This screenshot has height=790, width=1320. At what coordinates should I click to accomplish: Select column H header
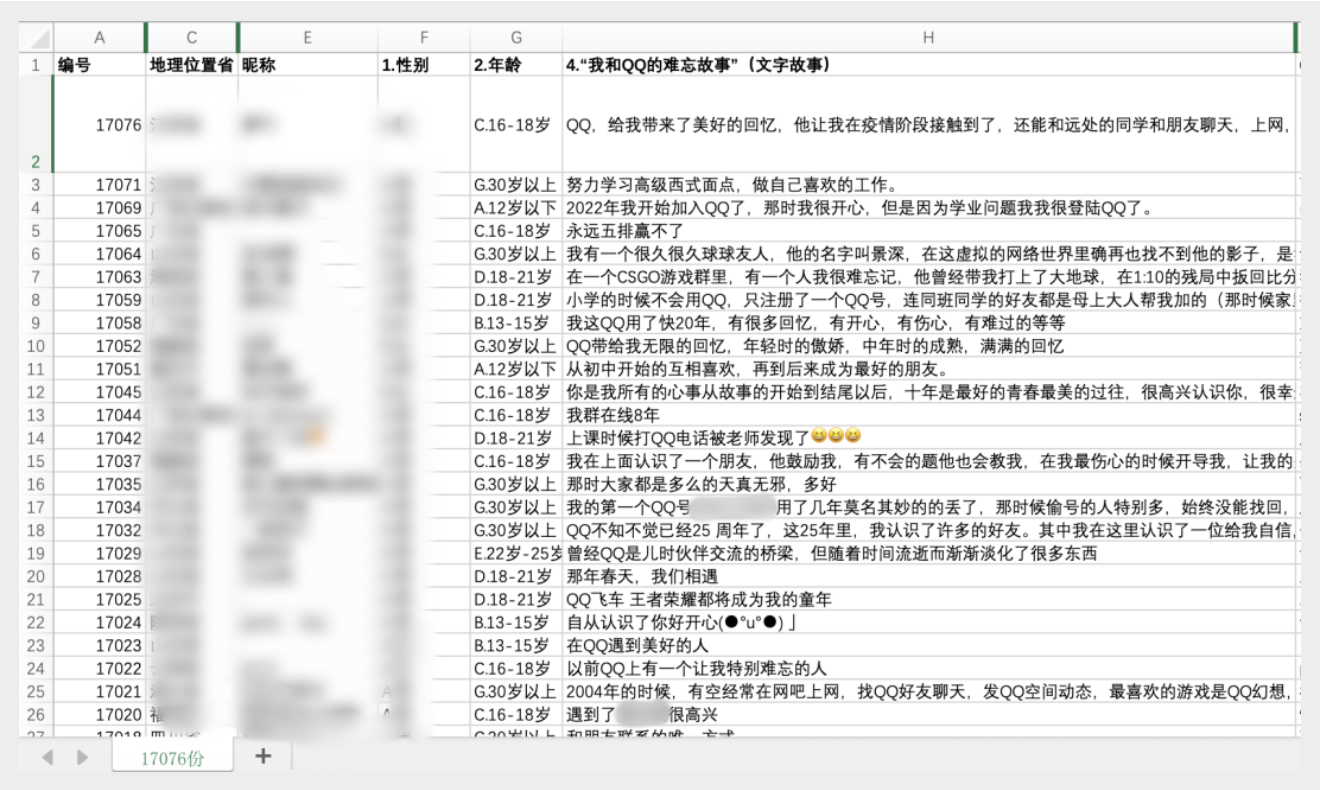(x=928, y=38)
